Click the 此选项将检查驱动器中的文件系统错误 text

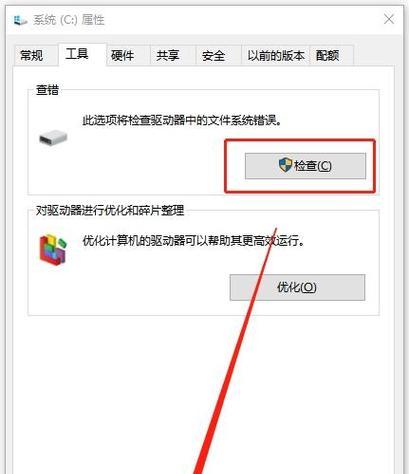(x=182, y=120)
